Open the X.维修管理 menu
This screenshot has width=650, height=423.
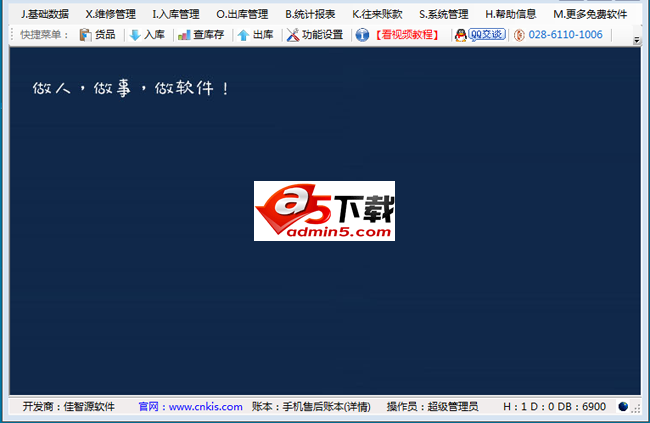(x=111, y=14)
